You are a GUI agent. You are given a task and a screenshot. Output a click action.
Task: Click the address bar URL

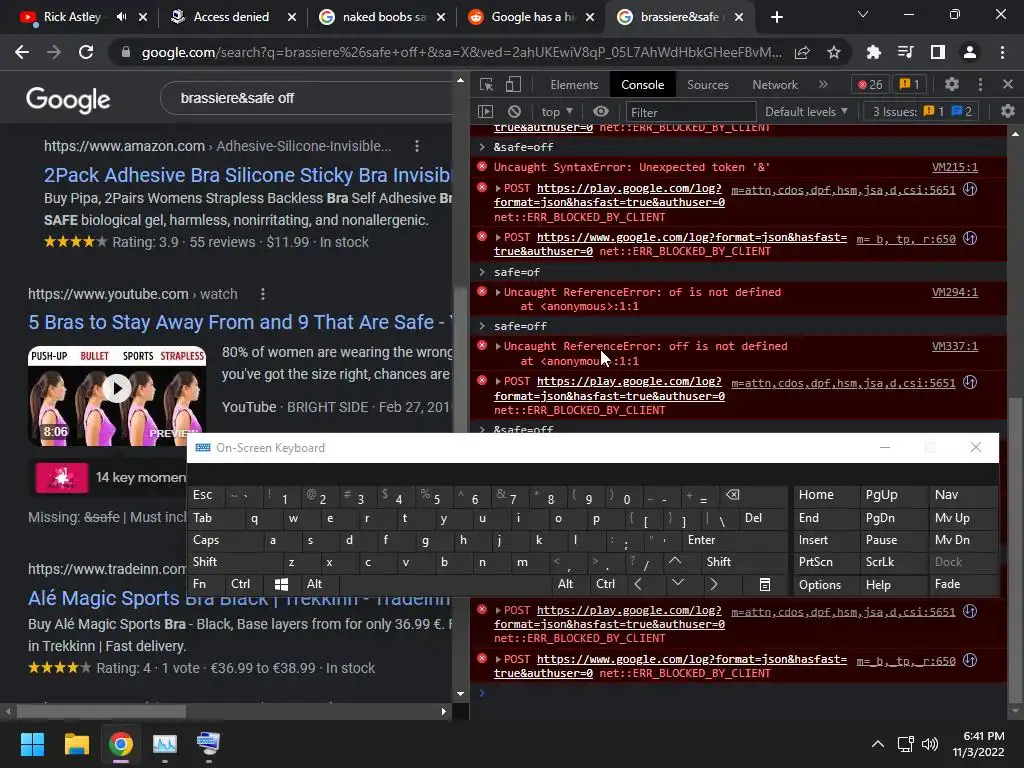pyautogui.click(x=461, y=52)
